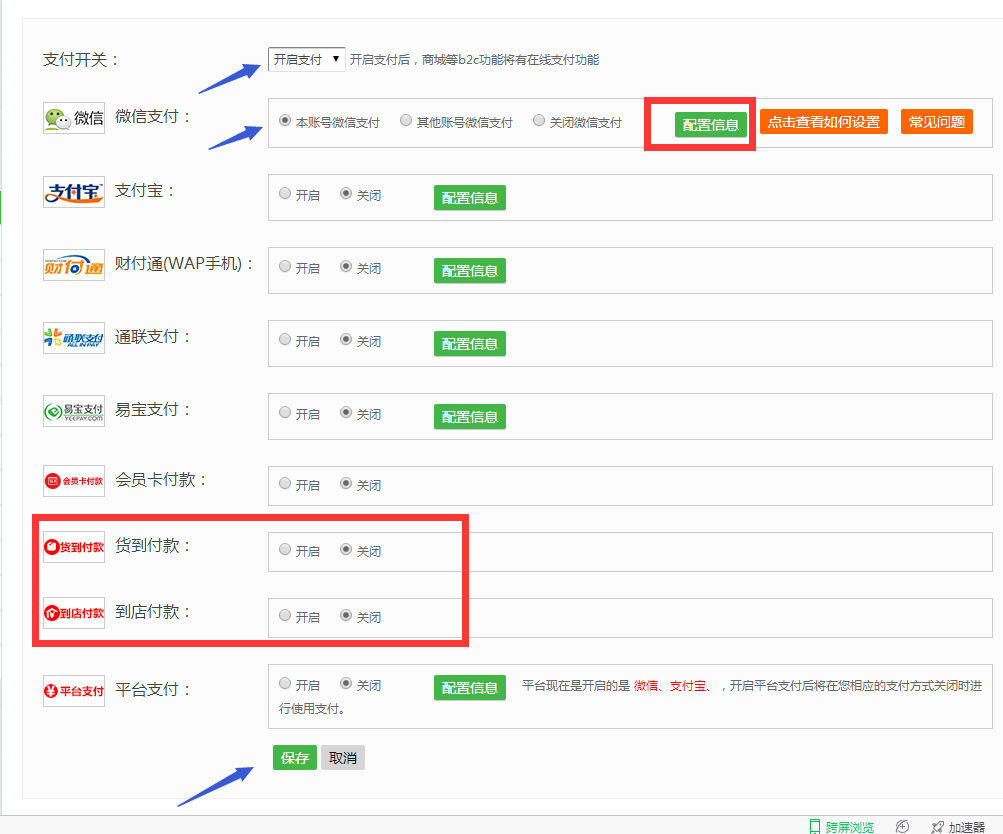Select the 关闭微信支付 radio button

tap(539, 120)
